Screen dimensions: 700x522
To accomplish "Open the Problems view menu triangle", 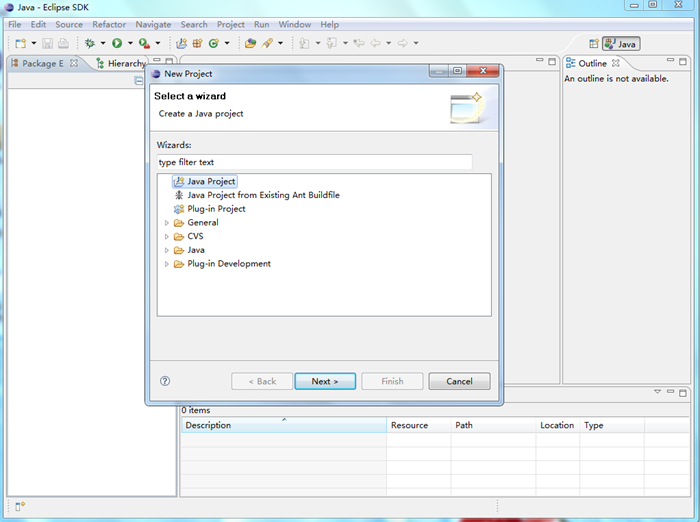I will (x=657, y=392).
